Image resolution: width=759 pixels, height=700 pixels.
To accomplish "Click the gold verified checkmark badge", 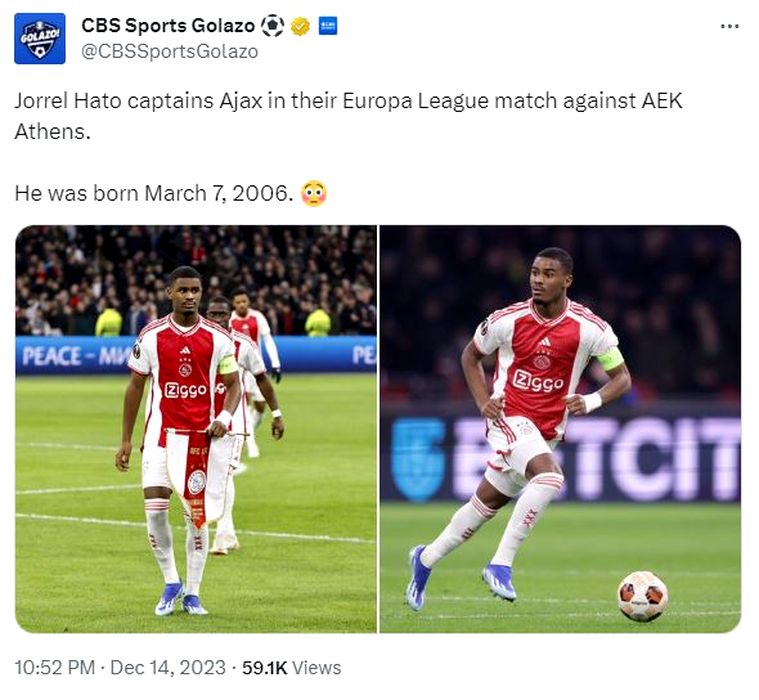I will coord(300,26).
